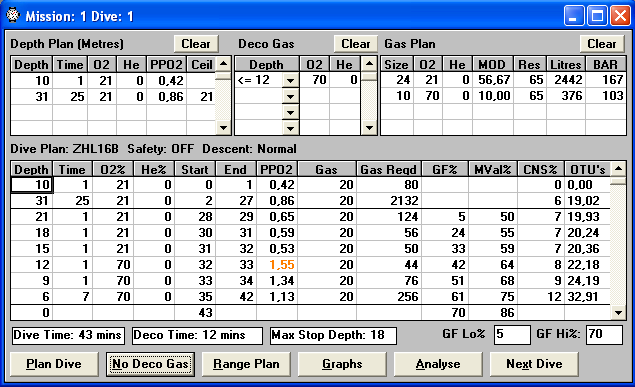Maximize the Mission window
Viewport: 635px width, 387px height.
(597, 16)
